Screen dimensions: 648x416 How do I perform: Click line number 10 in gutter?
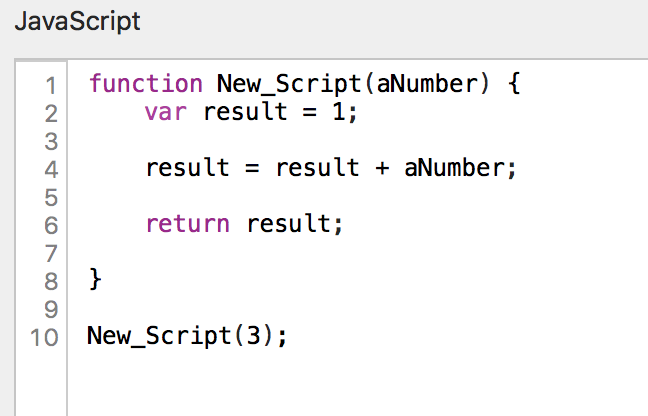pos(44,336)
